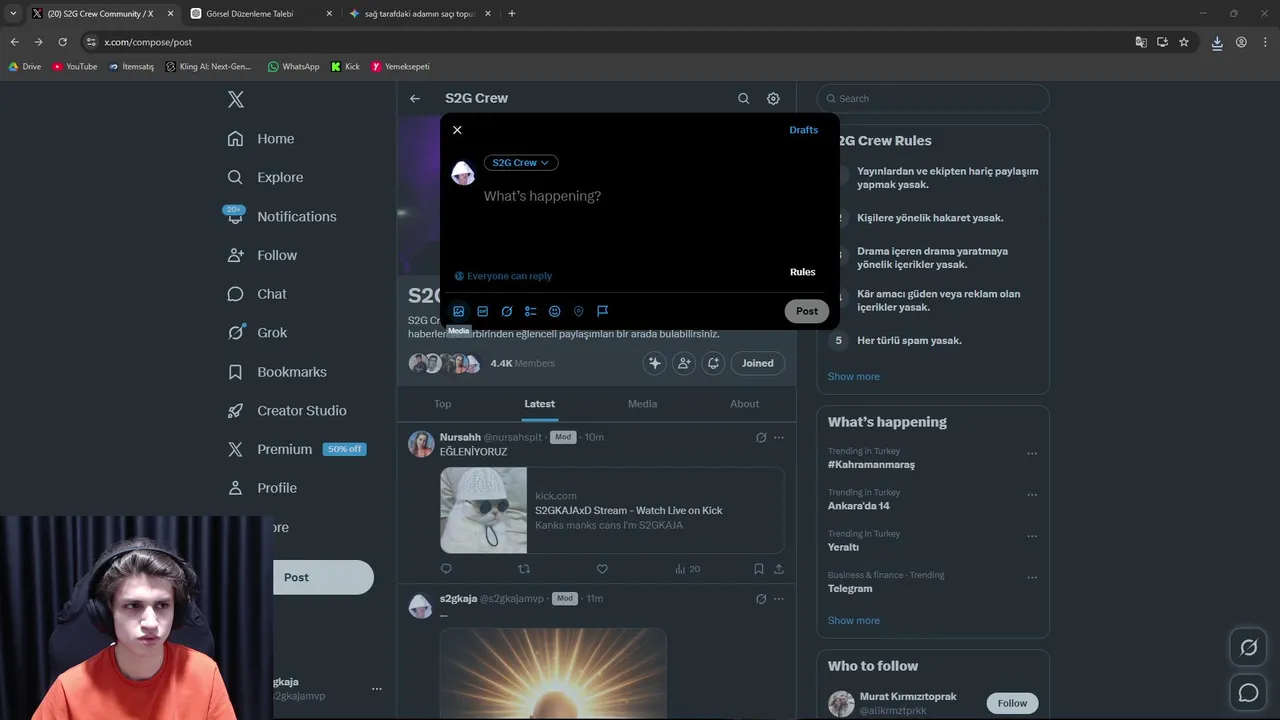Switch to the Media tab

[x=642, y=404]
